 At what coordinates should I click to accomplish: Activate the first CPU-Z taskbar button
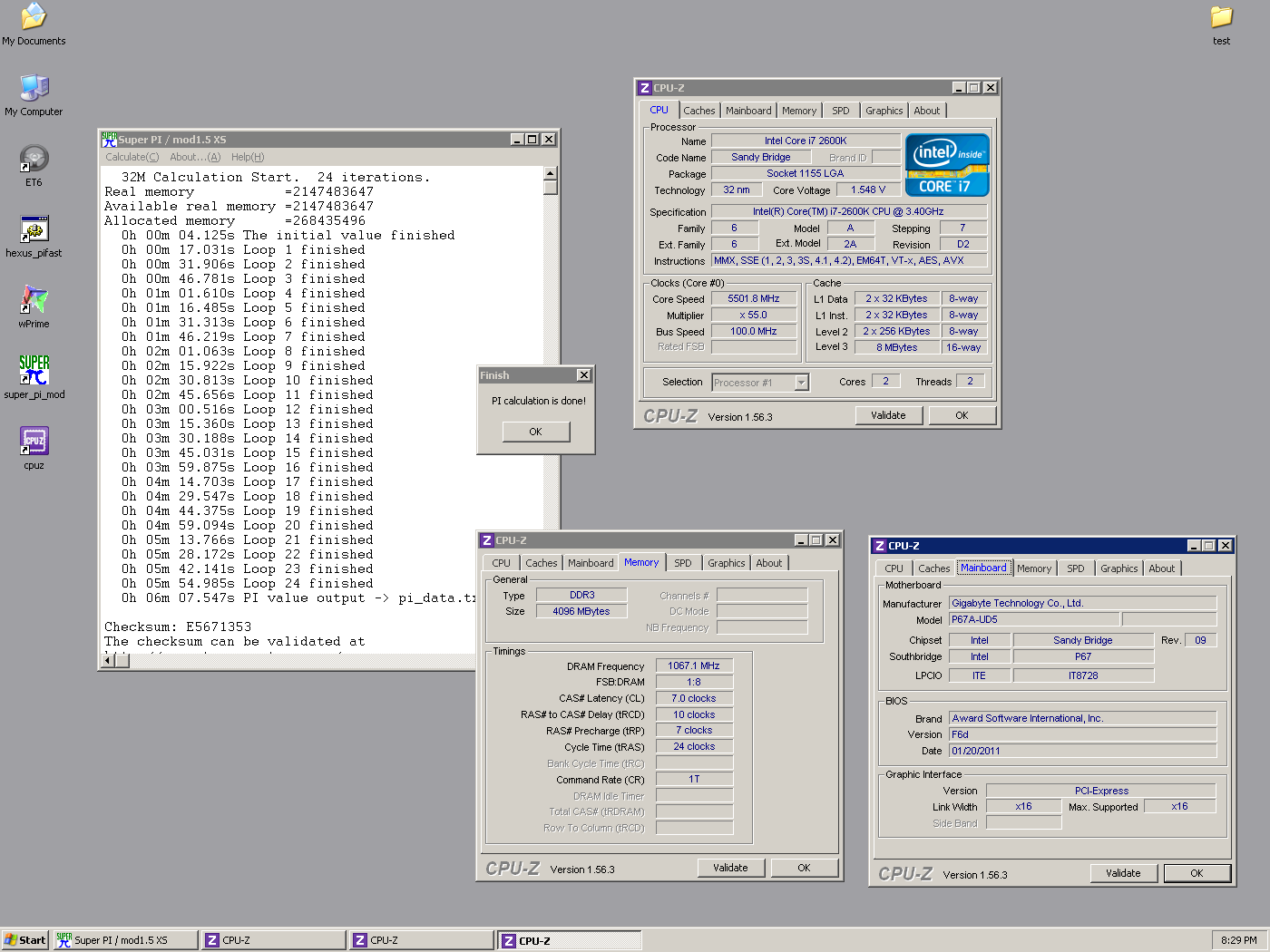[273, 940]
